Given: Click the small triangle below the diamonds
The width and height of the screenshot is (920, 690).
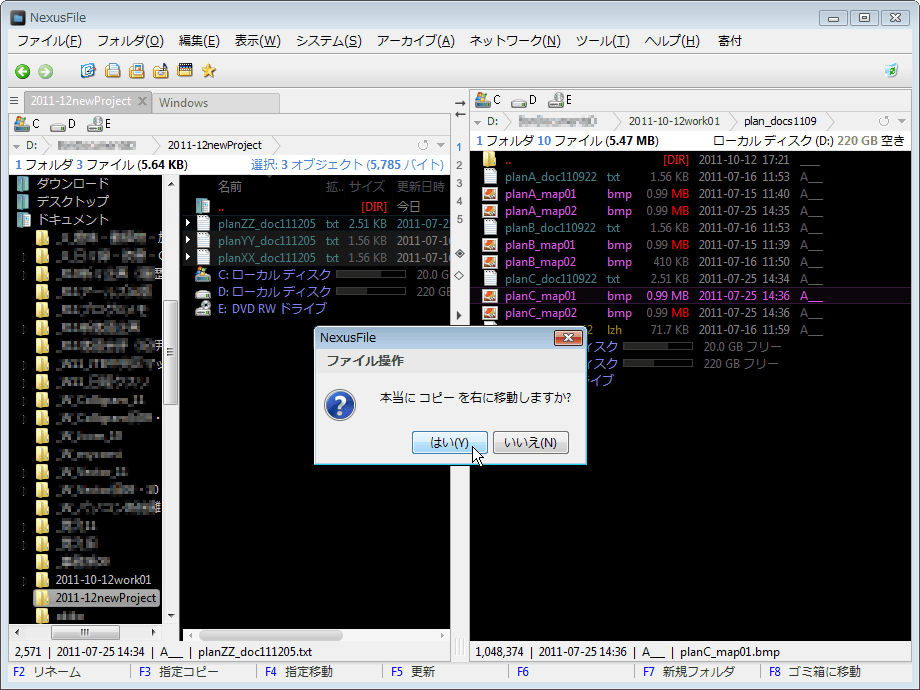Looking at the screenshot, I should (459, 315).
